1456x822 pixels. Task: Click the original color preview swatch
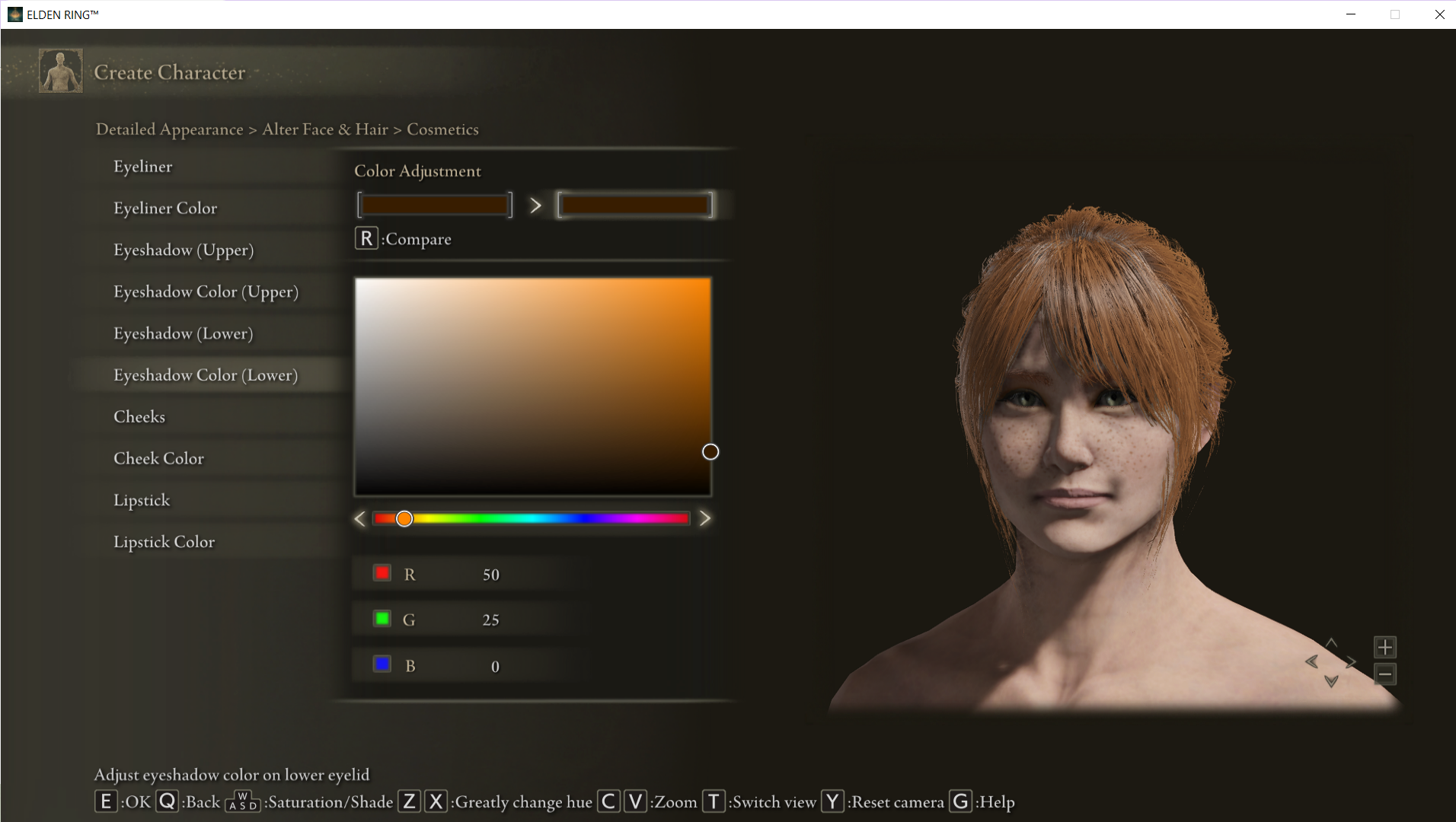(435, 205)
